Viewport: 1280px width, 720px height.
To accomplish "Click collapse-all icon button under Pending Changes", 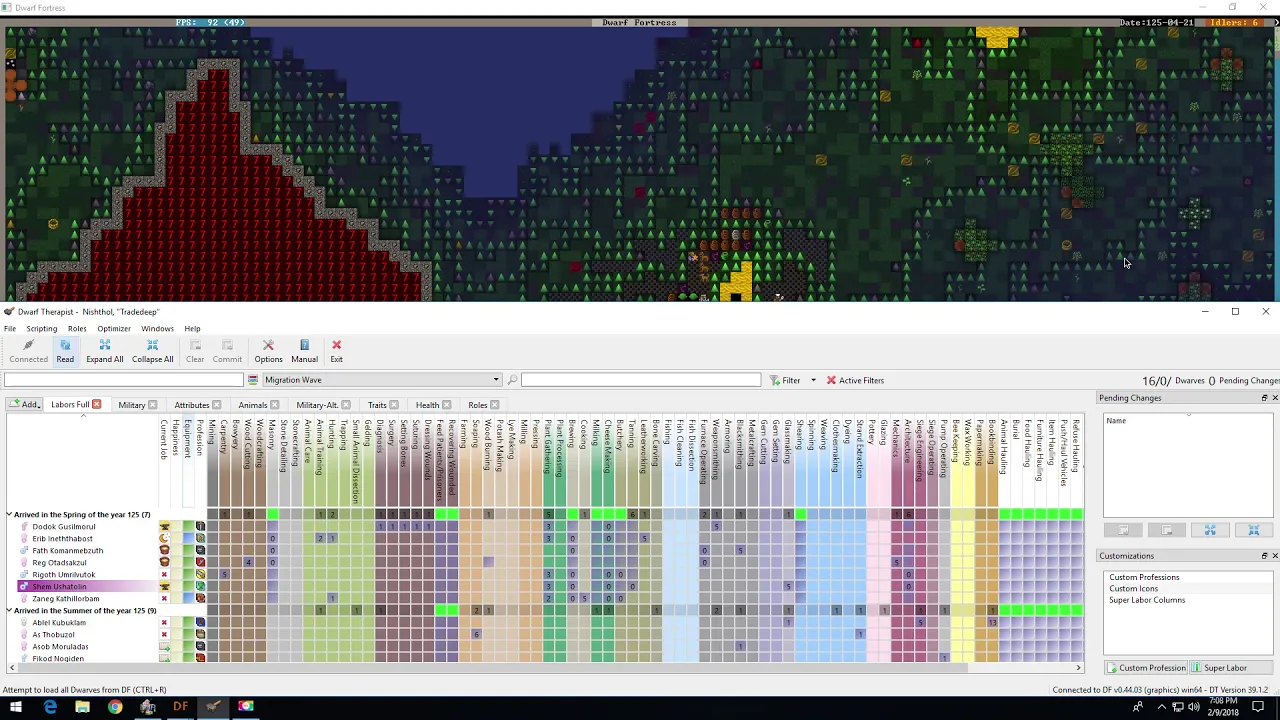I will coord(1253,530).
